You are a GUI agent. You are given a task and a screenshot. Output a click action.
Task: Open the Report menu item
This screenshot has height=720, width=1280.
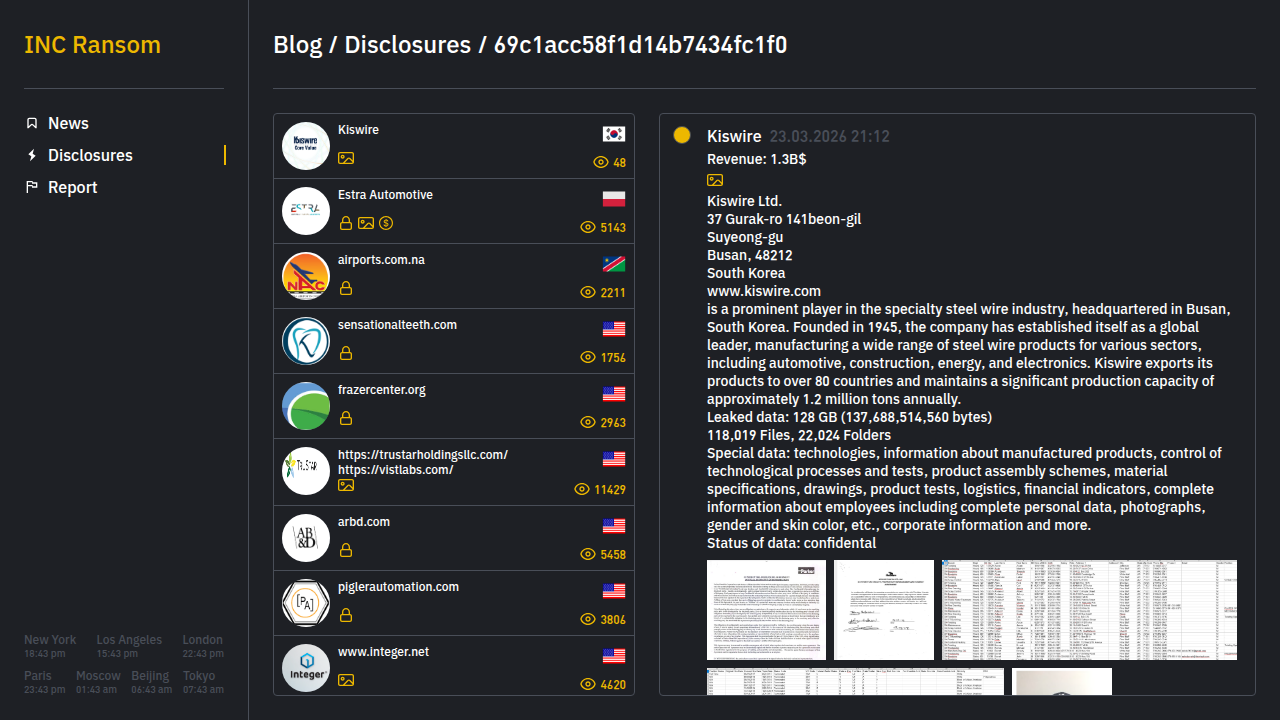click(x=72, y=187)
